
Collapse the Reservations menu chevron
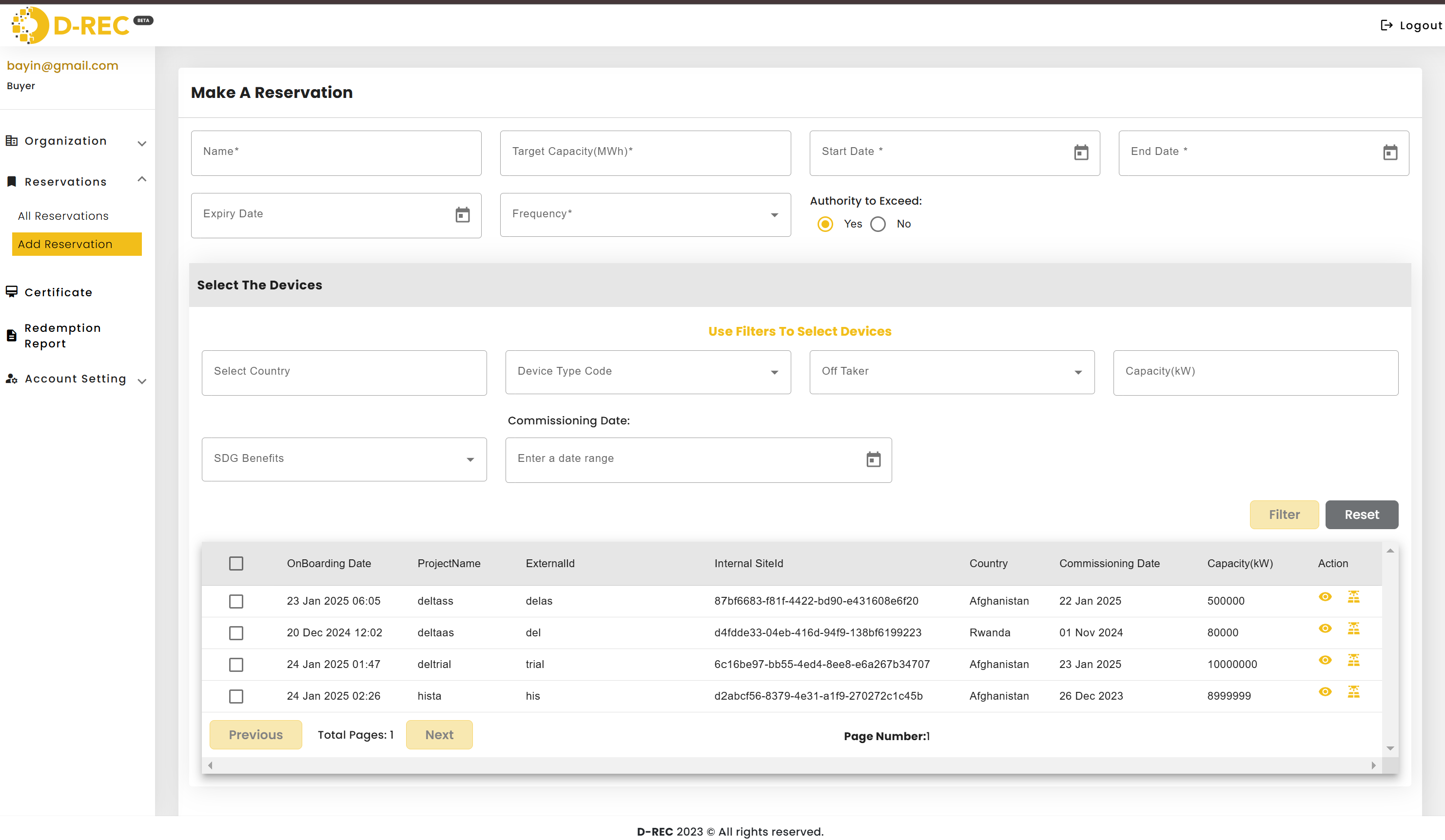142,179
